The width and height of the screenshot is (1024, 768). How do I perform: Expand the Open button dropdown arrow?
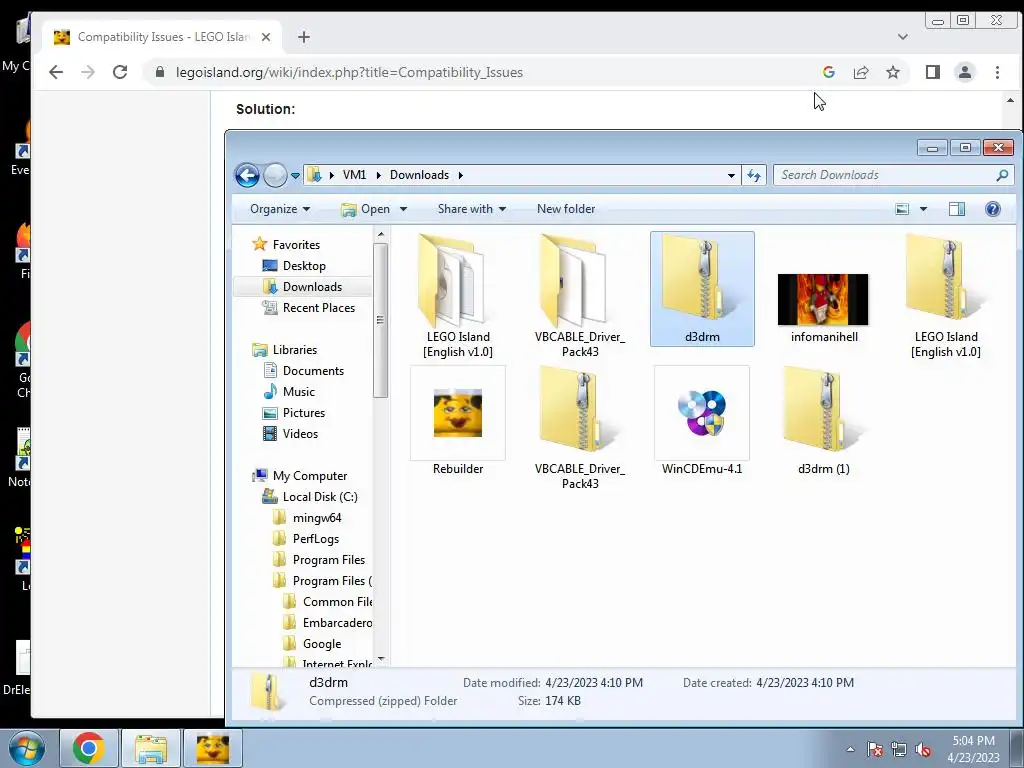(403, 209)
